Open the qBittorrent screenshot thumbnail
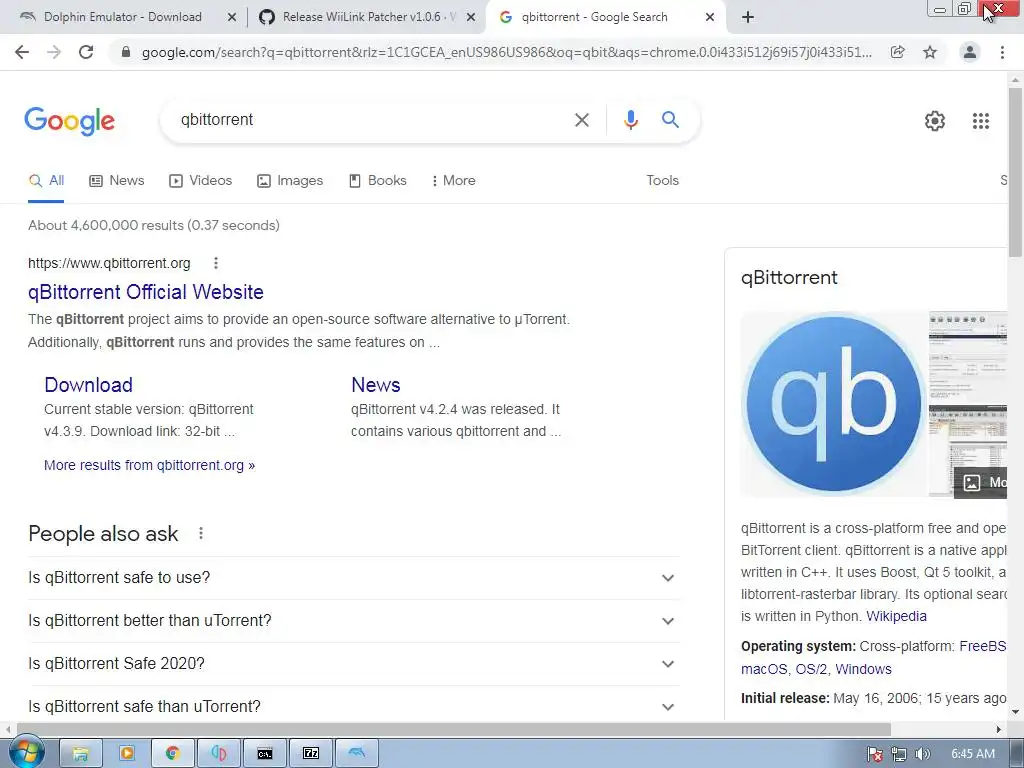Viewport: 1024px width, 768px height. coord(968,404)
